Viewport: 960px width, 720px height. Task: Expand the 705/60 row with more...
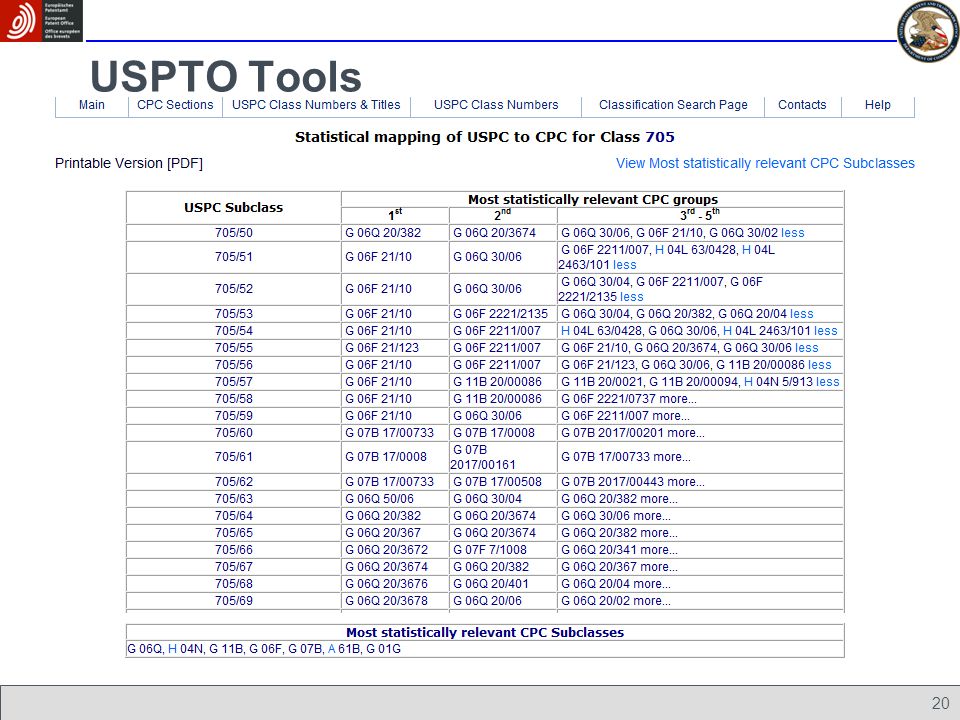[686, 433]
